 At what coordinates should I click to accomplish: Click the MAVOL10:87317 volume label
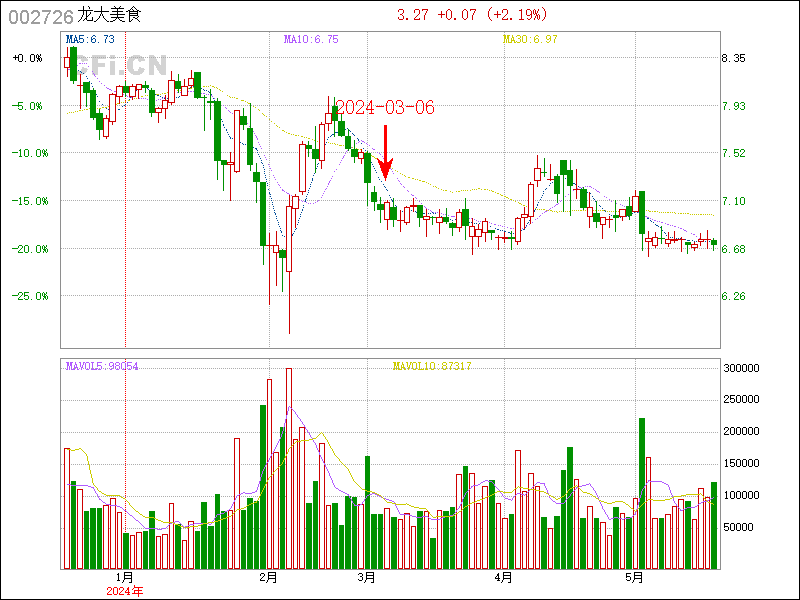(x=432, y=367)
